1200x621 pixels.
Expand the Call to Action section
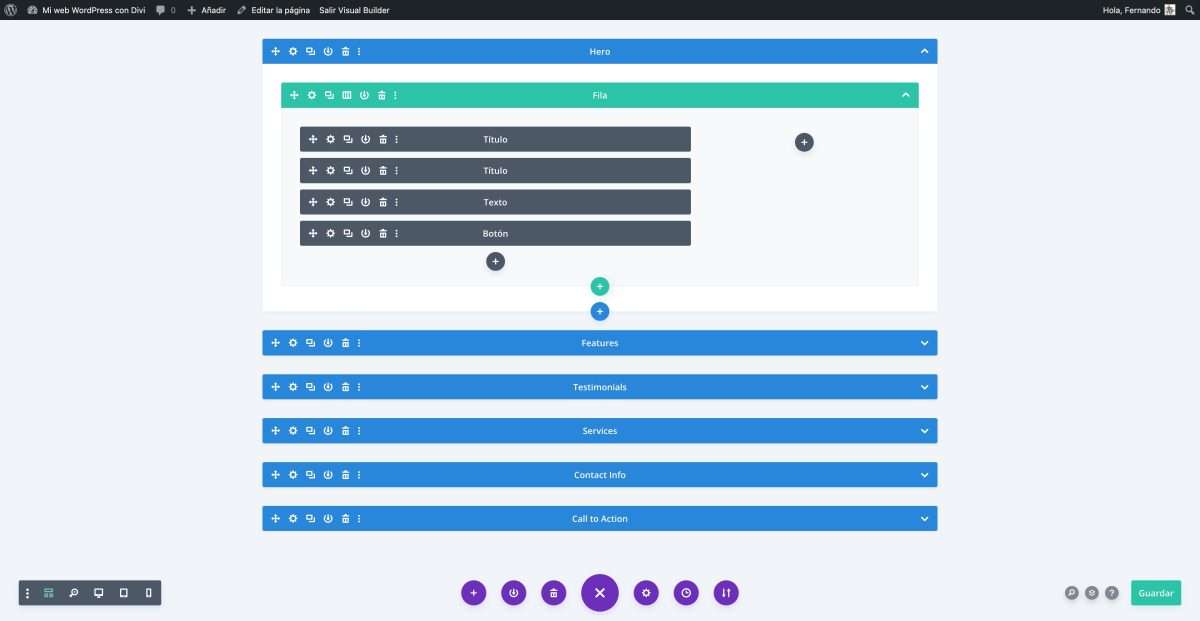[x=924, y=518]
